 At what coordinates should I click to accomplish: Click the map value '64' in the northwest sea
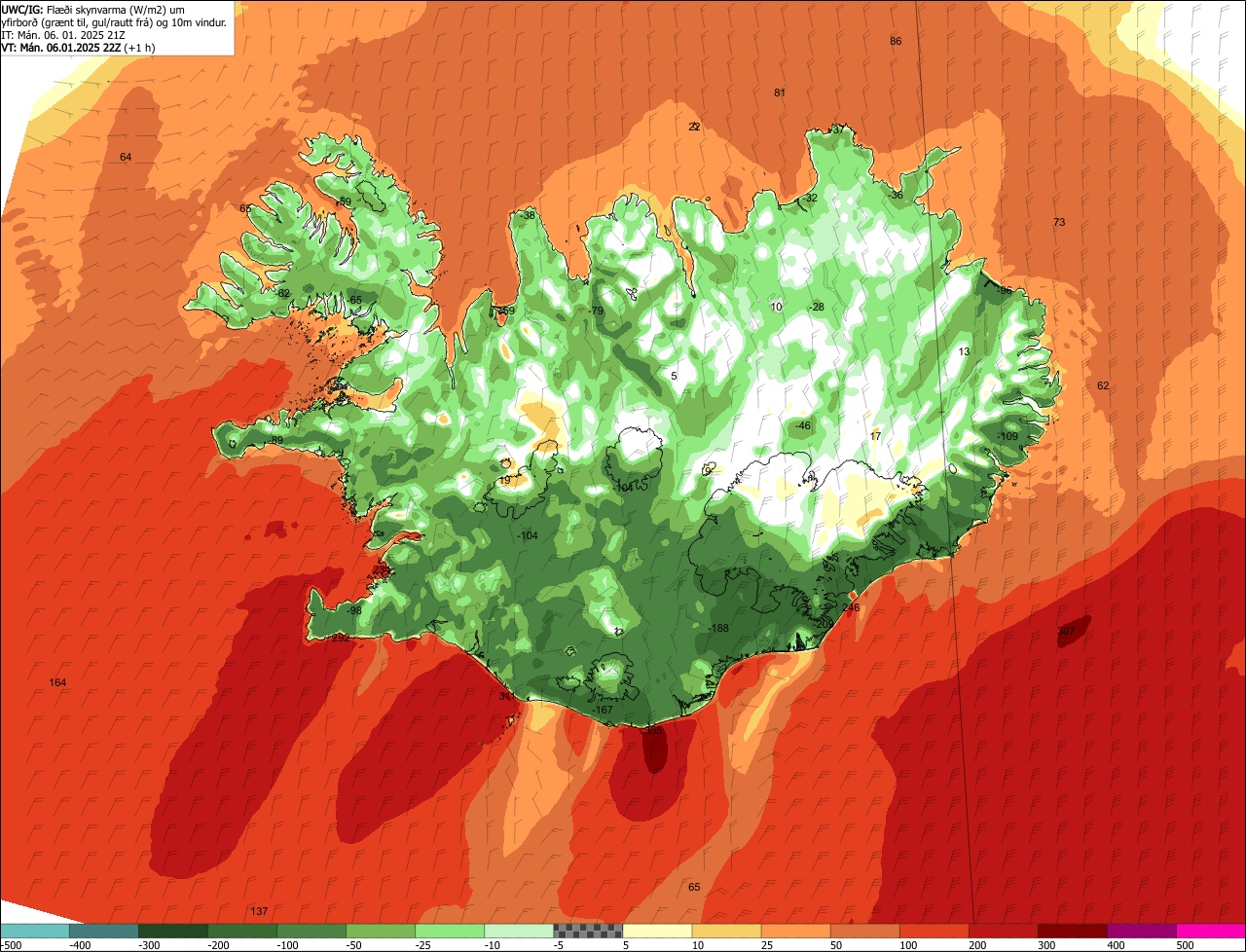pyautogui.click(x=126, y=157)
